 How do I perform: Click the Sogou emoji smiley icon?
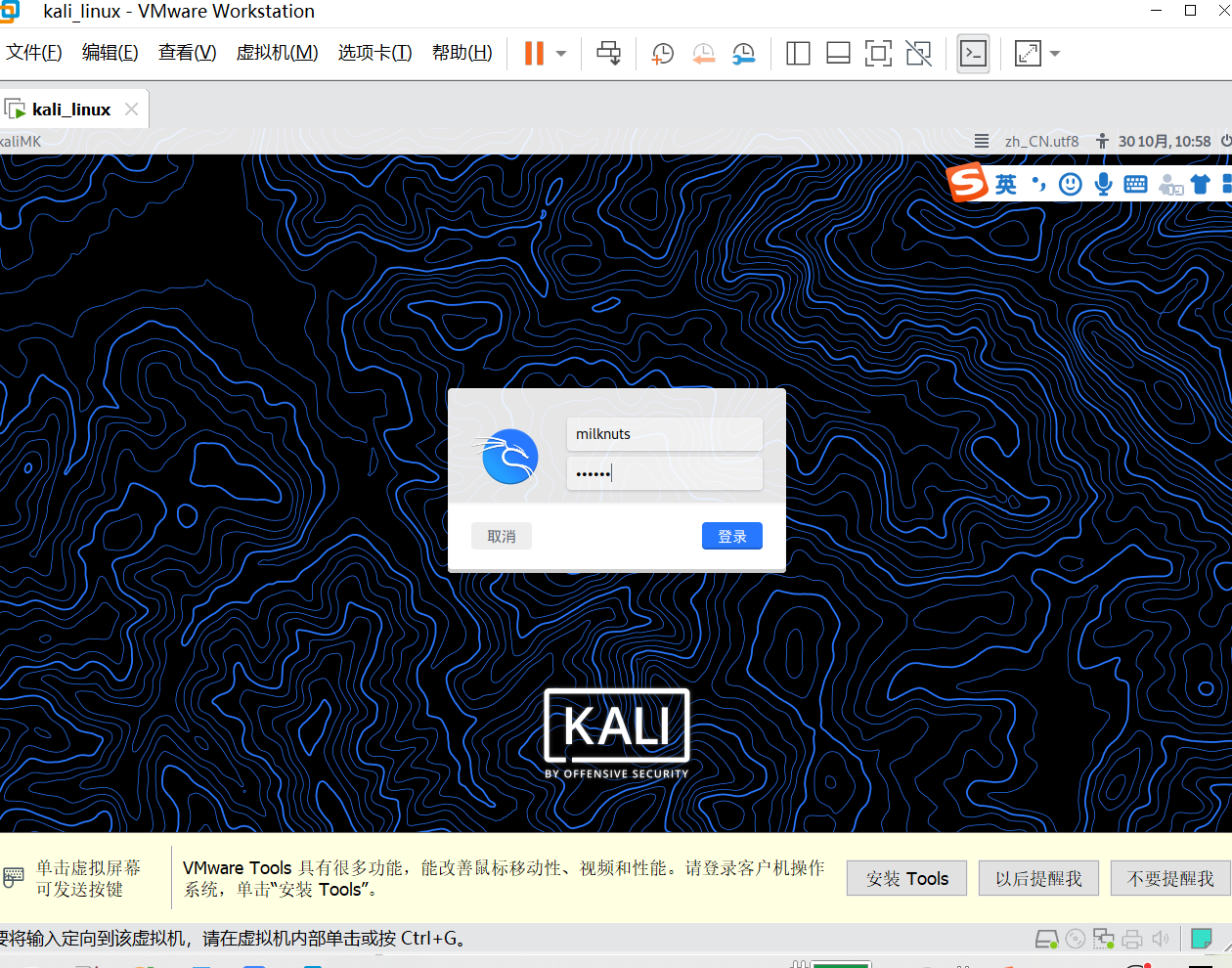(x=1071, y=184)
